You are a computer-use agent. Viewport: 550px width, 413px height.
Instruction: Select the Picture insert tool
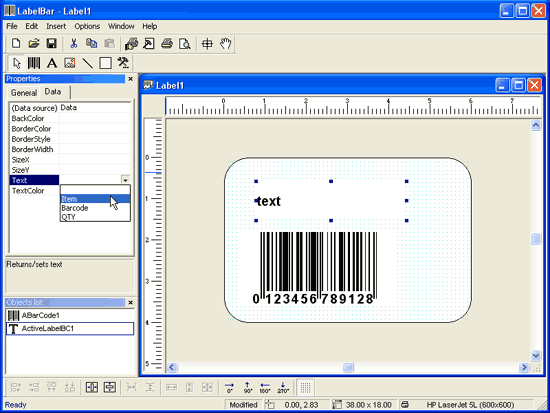click(69, 63)
